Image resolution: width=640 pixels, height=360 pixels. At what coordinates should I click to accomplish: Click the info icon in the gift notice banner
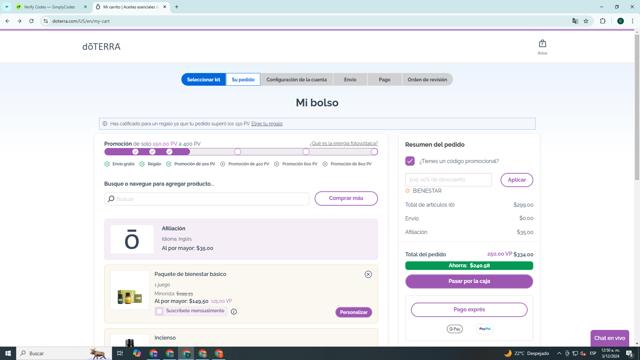tap(105, 124)
